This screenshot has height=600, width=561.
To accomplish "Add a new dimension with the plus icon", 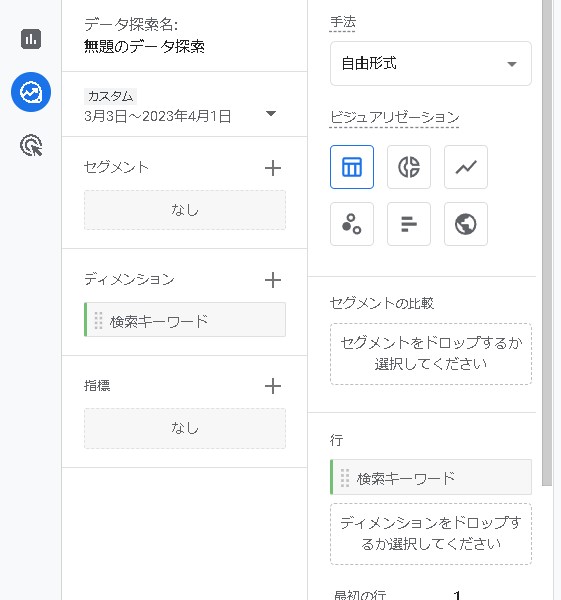I will (x=273, y=280).
